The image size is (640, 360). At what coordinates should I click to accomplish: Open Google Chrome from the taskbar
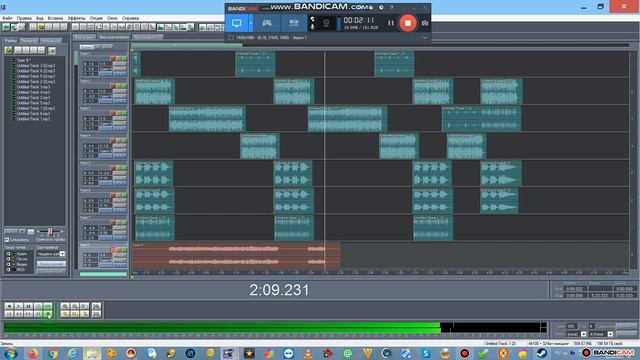(x=52, y=353)
